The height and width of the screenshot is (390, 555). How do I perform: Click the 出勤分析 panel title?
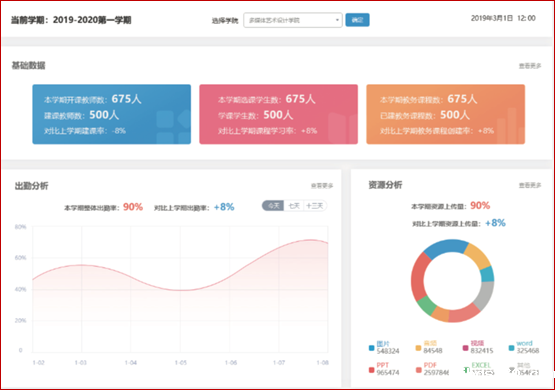pyautogui.click(x=32, y=186)
